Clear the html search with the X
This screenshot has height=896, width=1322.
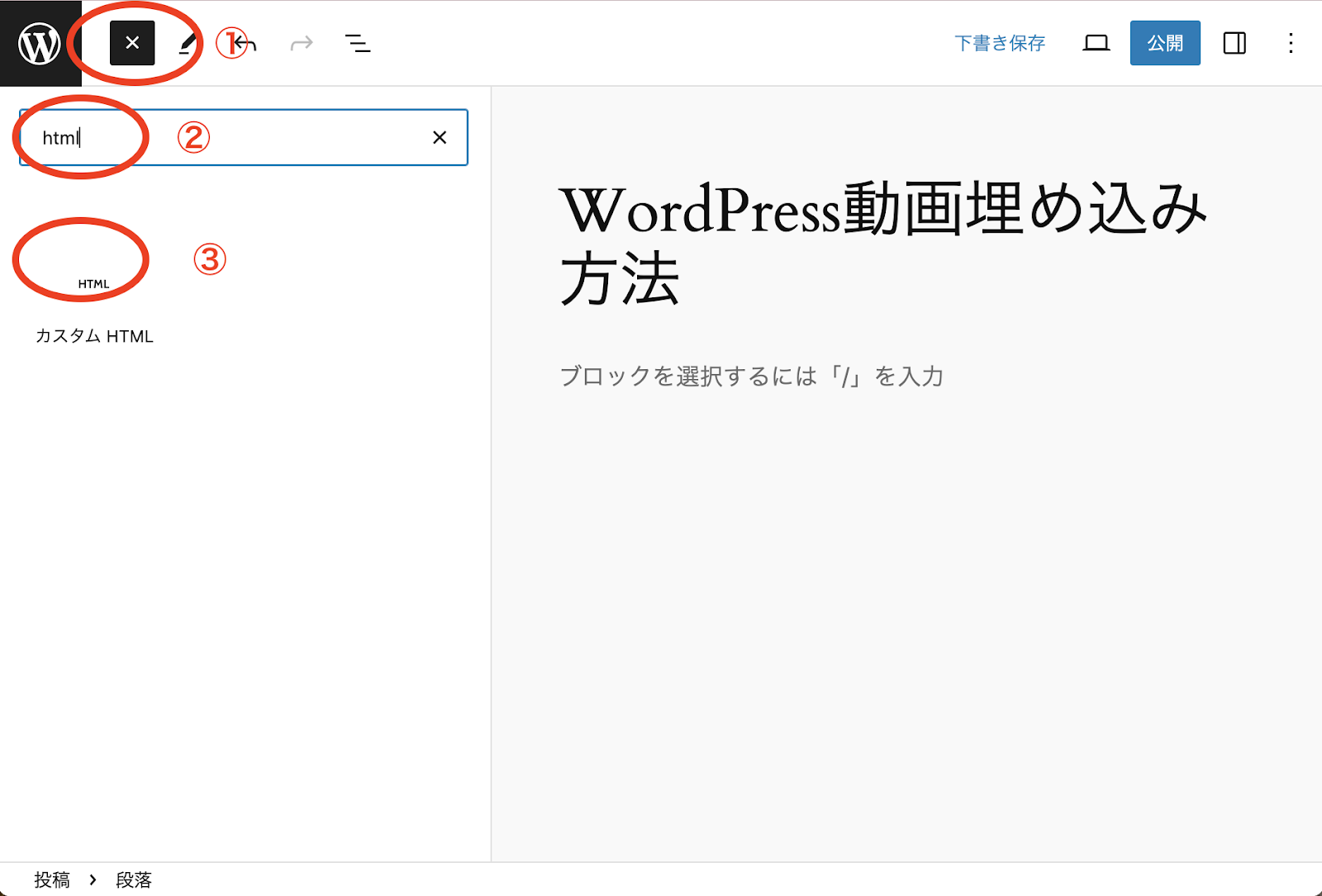[439, 137]
